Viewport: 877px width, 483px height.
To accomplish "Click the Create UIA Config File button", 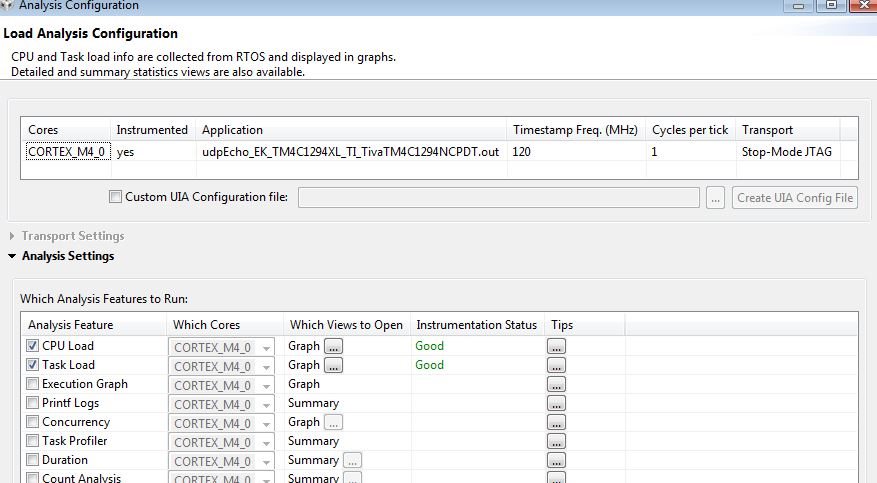I will coord(795,197).
